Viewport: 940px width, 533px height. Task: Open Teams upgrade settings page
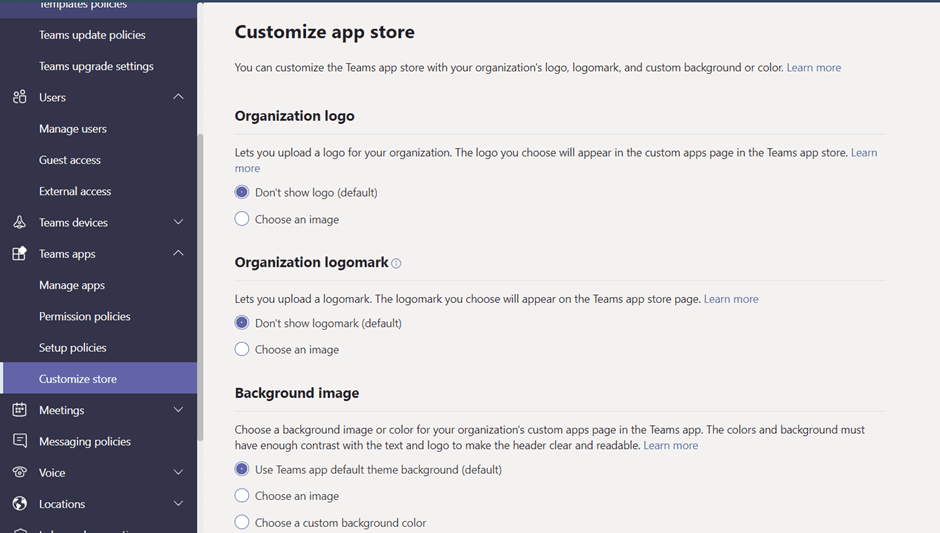point(96,66)
